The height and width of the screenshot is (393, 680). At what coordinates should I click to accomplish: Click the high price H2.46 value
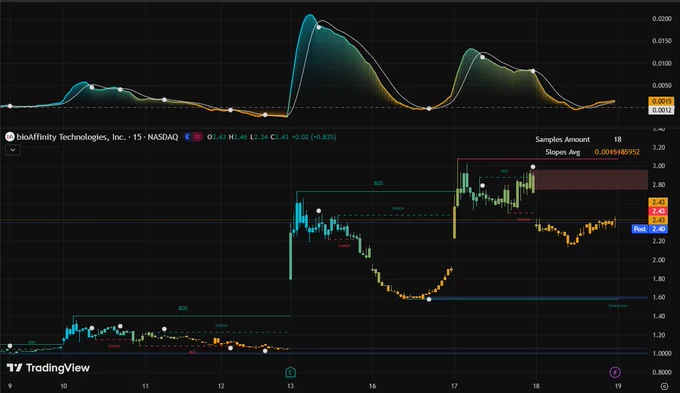[238, 137]
